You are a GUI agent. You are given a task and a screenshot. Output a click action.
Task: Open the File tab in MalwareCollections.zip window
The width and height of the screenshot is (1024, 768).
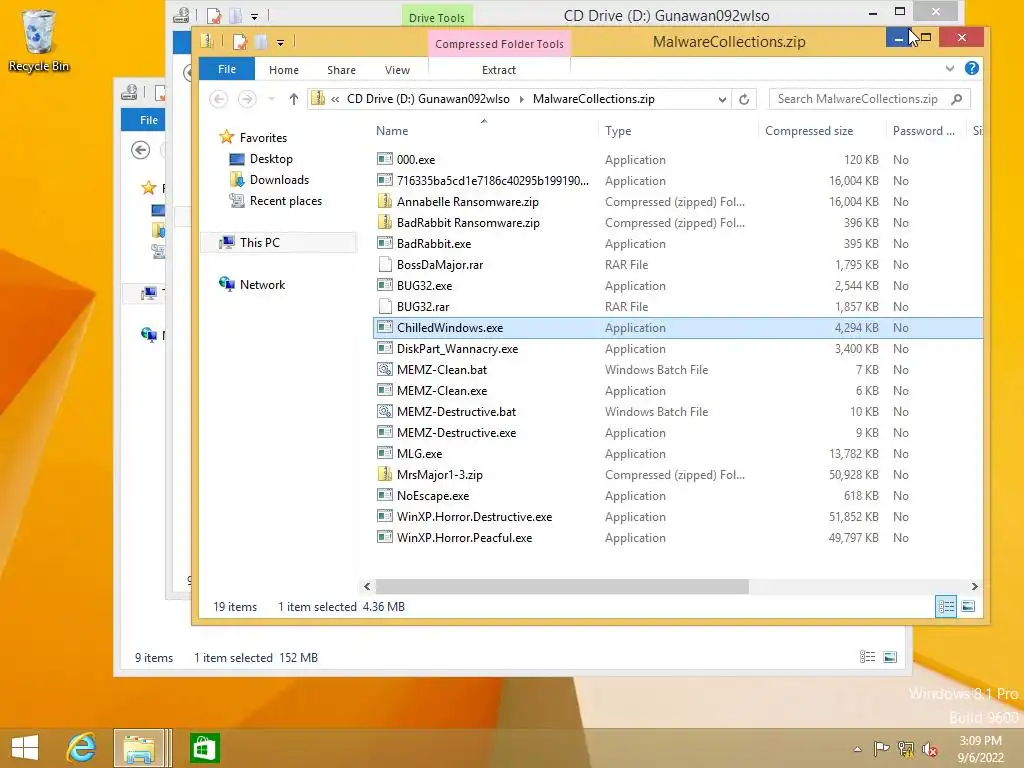pyautogui.click(x=227, y=69)
